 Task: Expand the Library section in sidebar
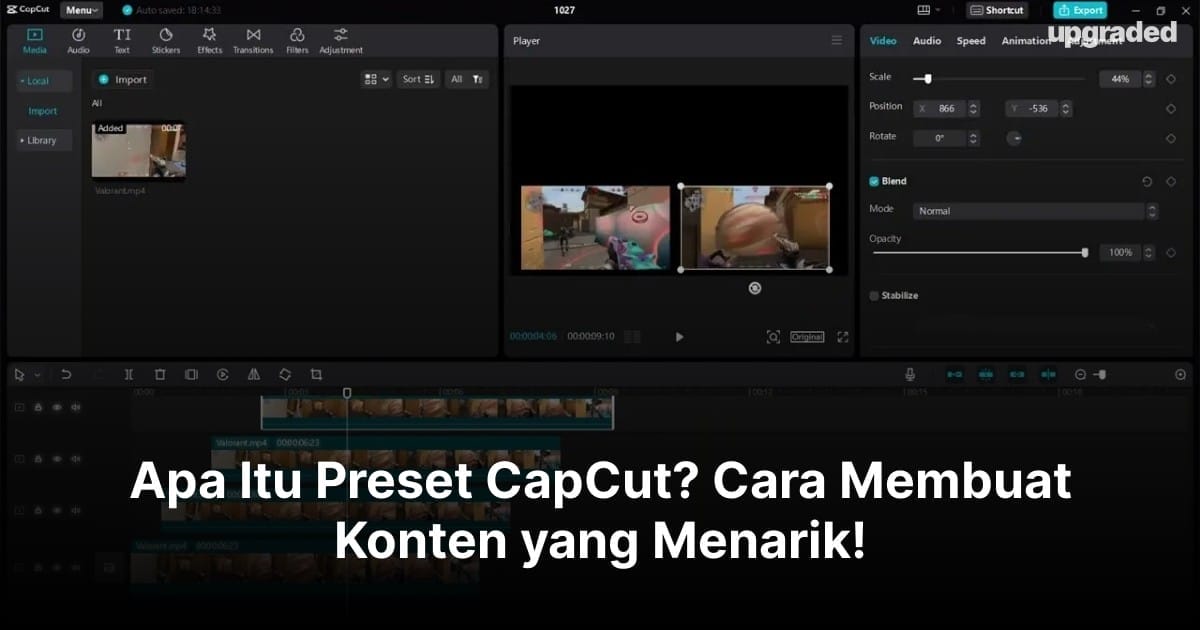[42, 140]
